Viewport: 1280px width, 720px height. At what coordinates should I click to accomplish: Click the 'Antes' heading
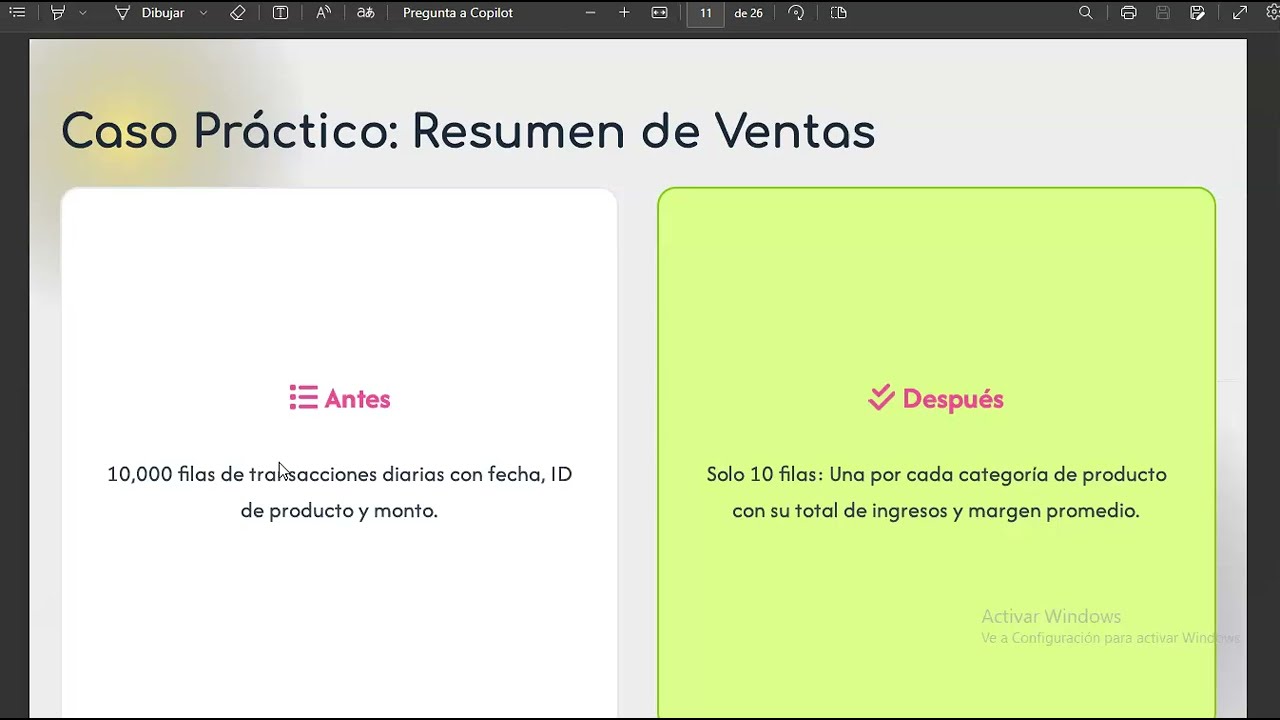point(357,399)
